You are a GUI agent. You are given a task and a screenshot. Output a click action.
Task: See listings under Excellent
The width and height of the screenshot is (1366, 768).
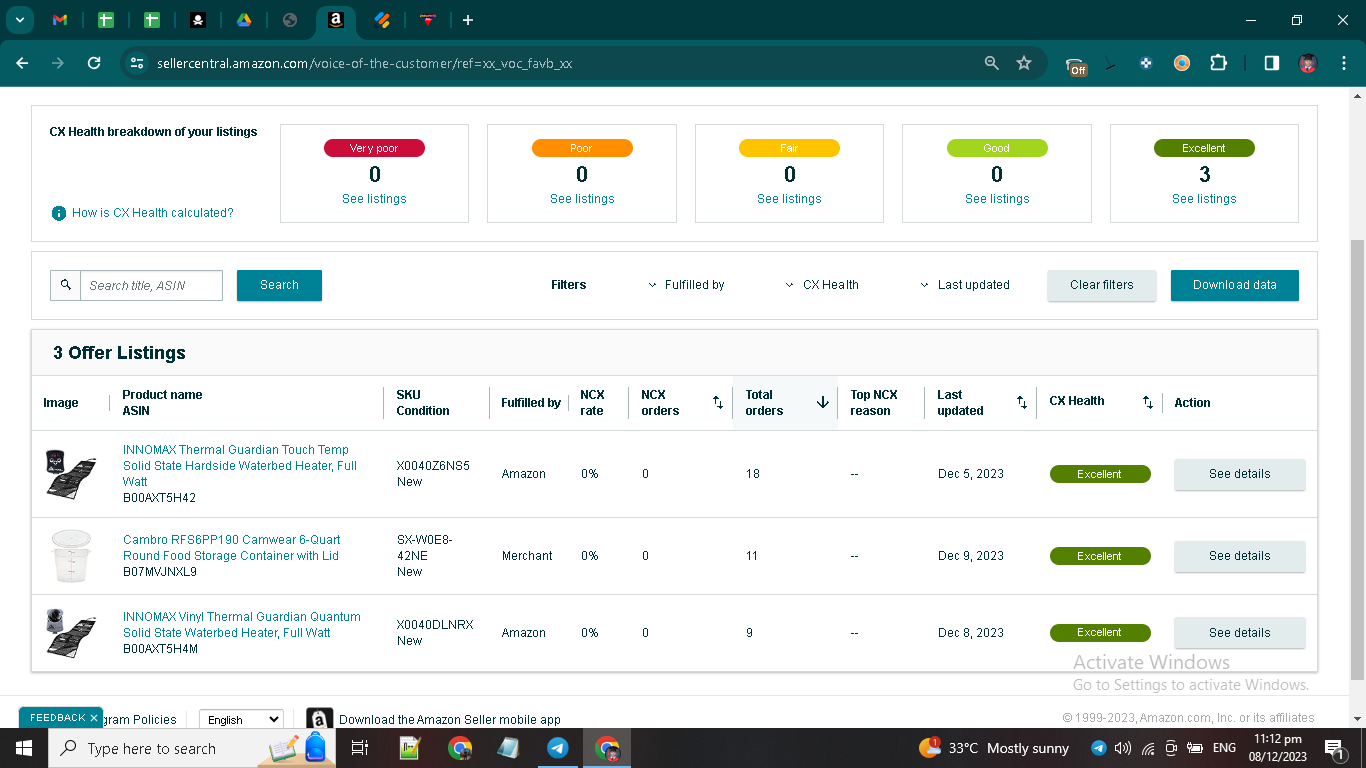click(x=1204, y=199)
